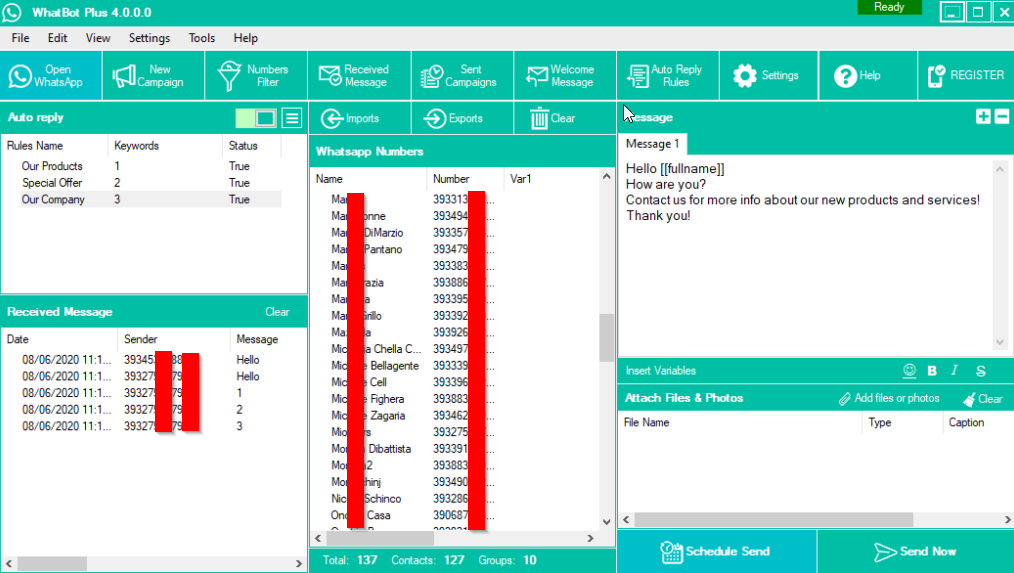
Task: Click the REGISTER toolbar button
Action: (x=966, y=76)
